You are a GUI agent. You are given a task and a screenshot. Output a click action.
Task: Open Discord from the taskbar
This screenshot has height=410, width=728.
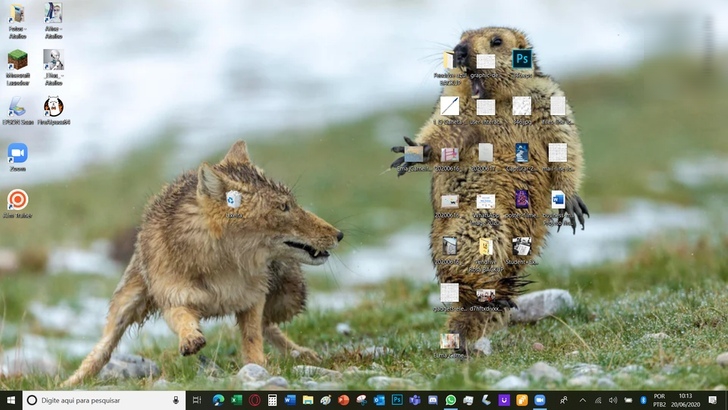433,400
